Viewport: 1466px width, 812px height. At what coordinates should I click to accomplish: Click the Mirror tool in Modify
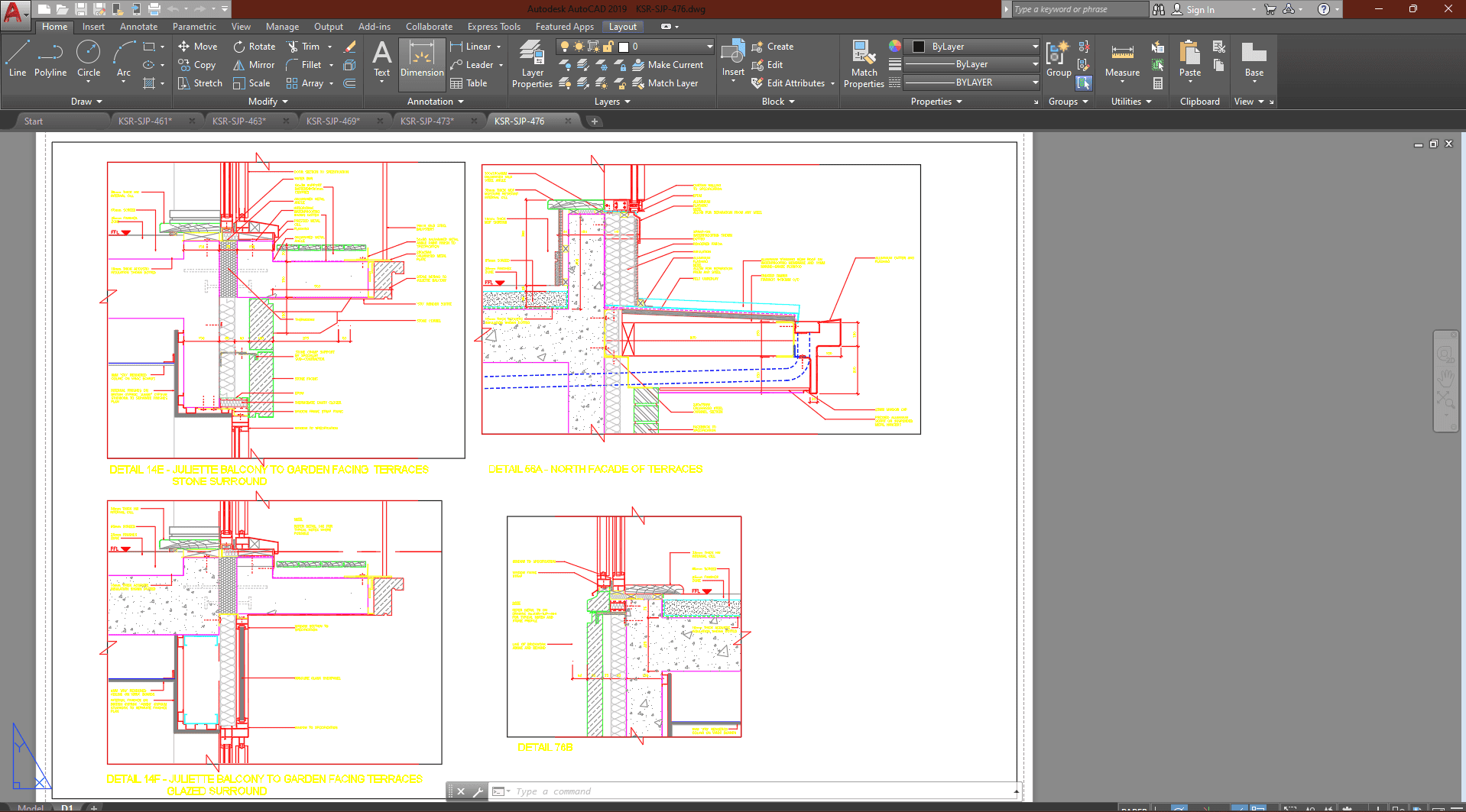254,65
